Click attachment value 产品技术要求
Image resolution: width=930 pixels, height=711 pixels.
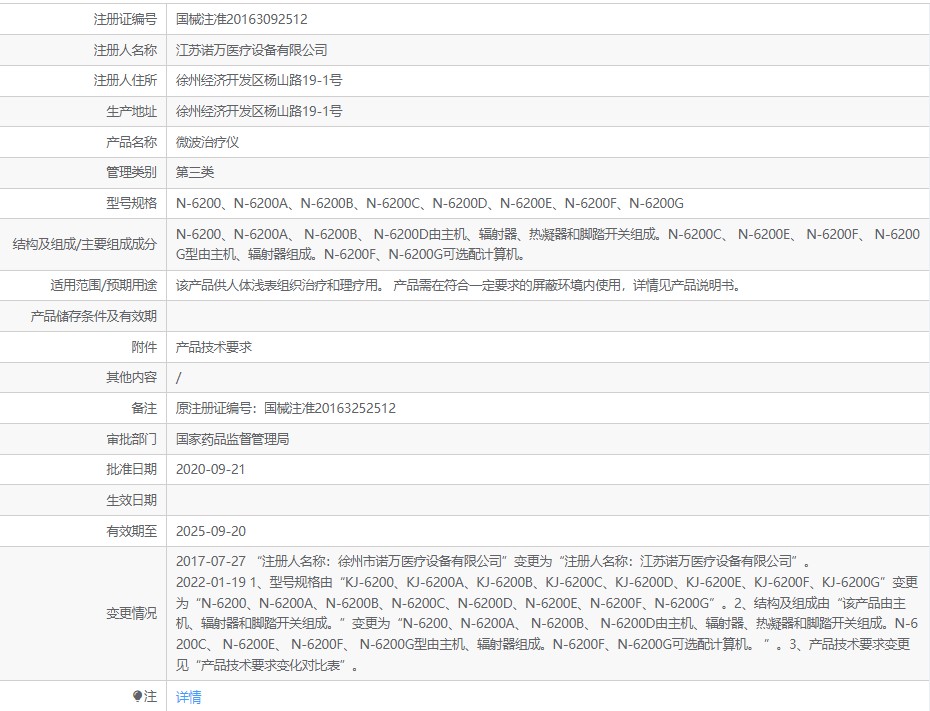coord(214,347)
